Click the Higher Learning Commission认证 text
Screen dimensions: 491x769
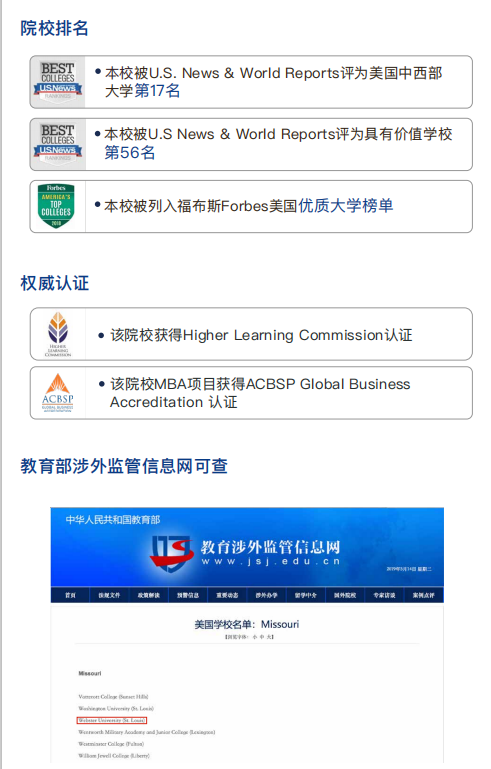(261, 335)
